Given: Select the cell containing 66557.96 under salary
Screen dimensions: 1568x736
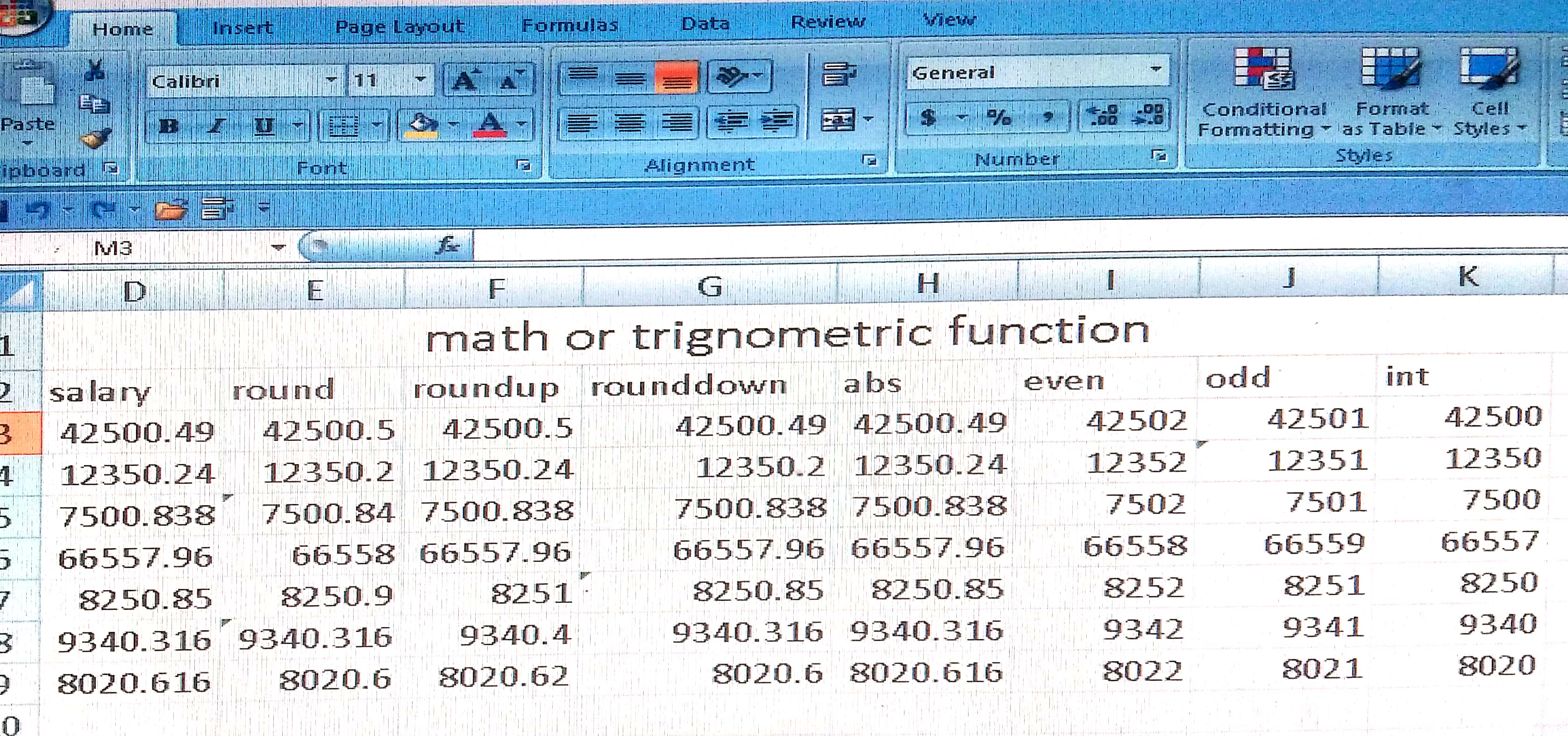Looking at the screenshot, I should point(135,558).
